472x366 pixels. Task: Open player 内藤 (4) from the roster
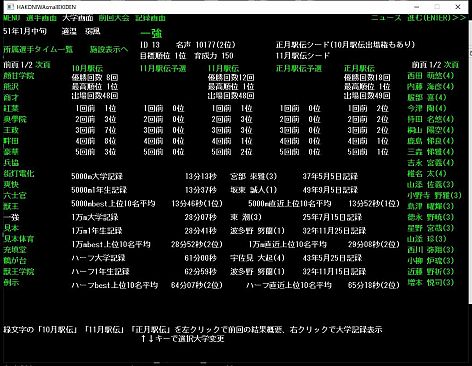tap(430, 87)
